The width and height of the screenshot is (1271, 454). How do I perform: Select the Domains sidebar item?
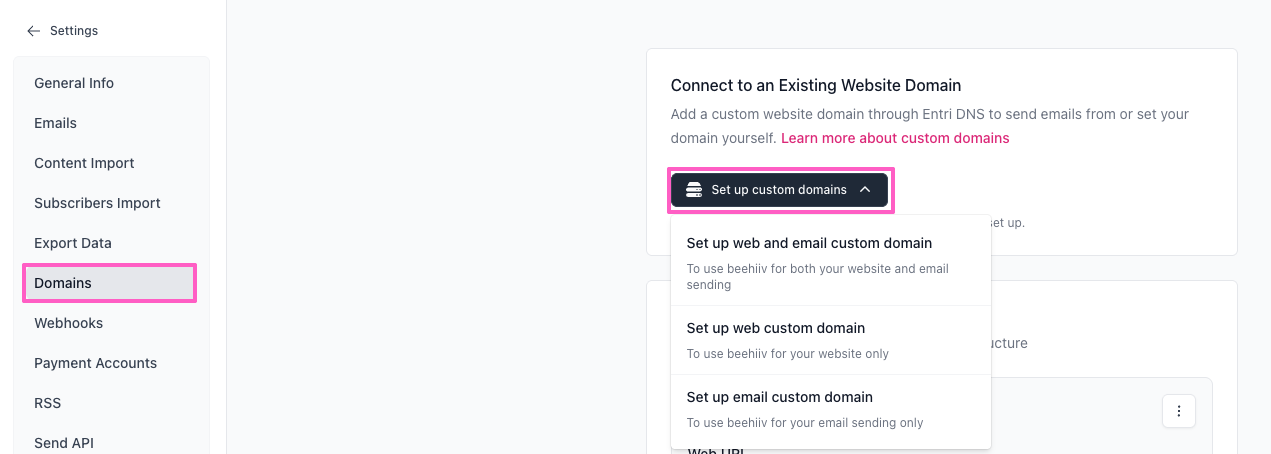tap(63, 283)
